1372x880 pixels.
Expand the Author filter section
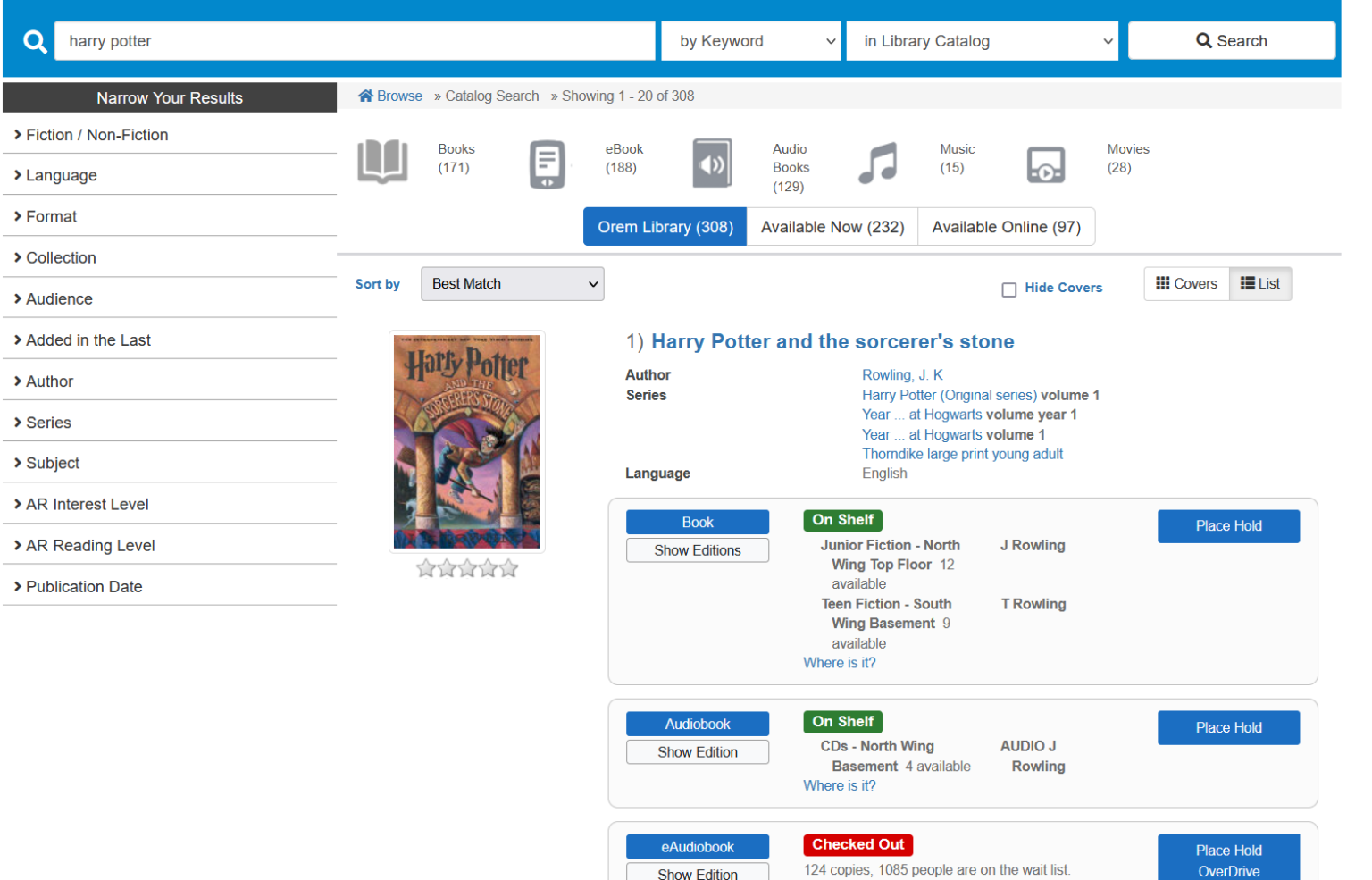pyautogui.click(x=49, y=381)
